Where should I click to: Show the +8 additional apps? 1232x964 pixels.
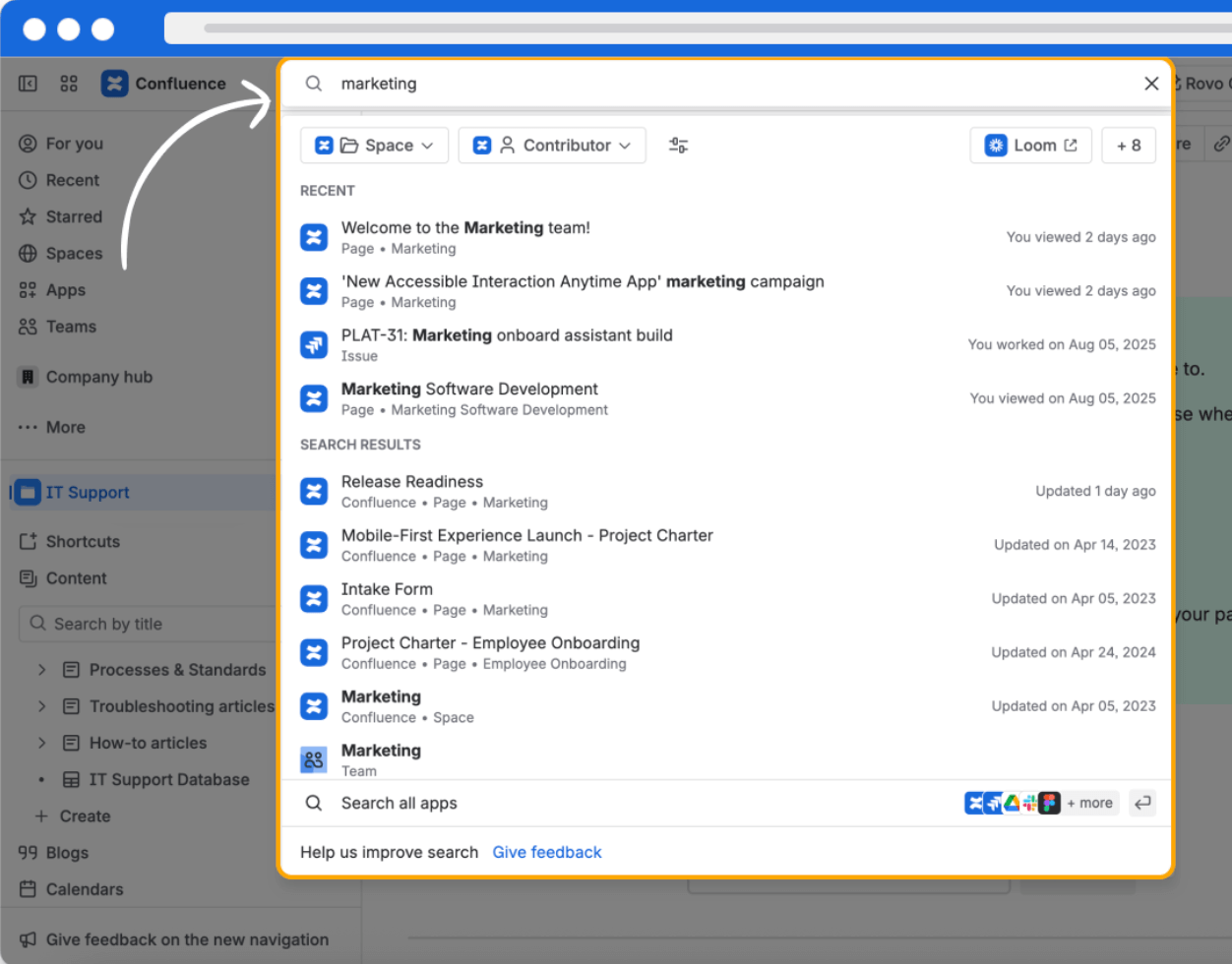pyautogui.click(x=1129, y=146)
